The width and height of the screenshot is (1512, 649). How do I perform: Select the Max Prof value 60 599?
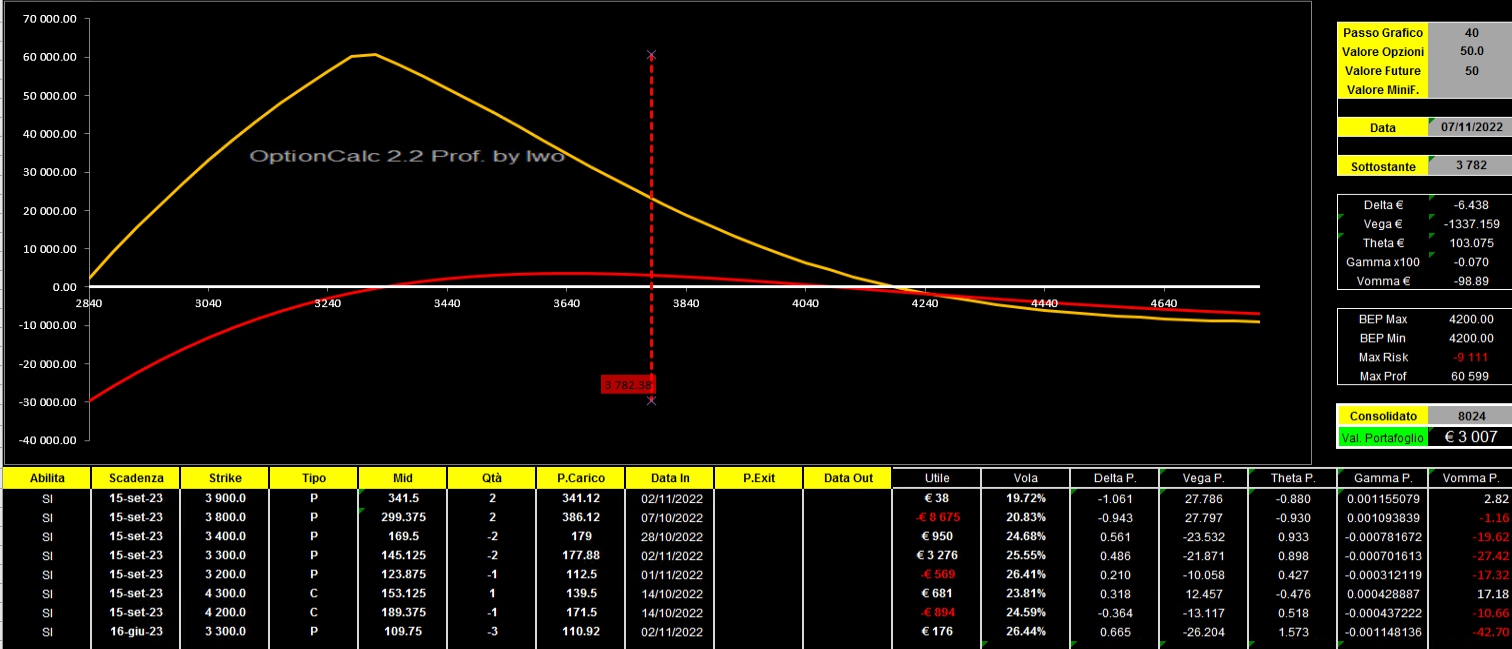click(1470, 376)
